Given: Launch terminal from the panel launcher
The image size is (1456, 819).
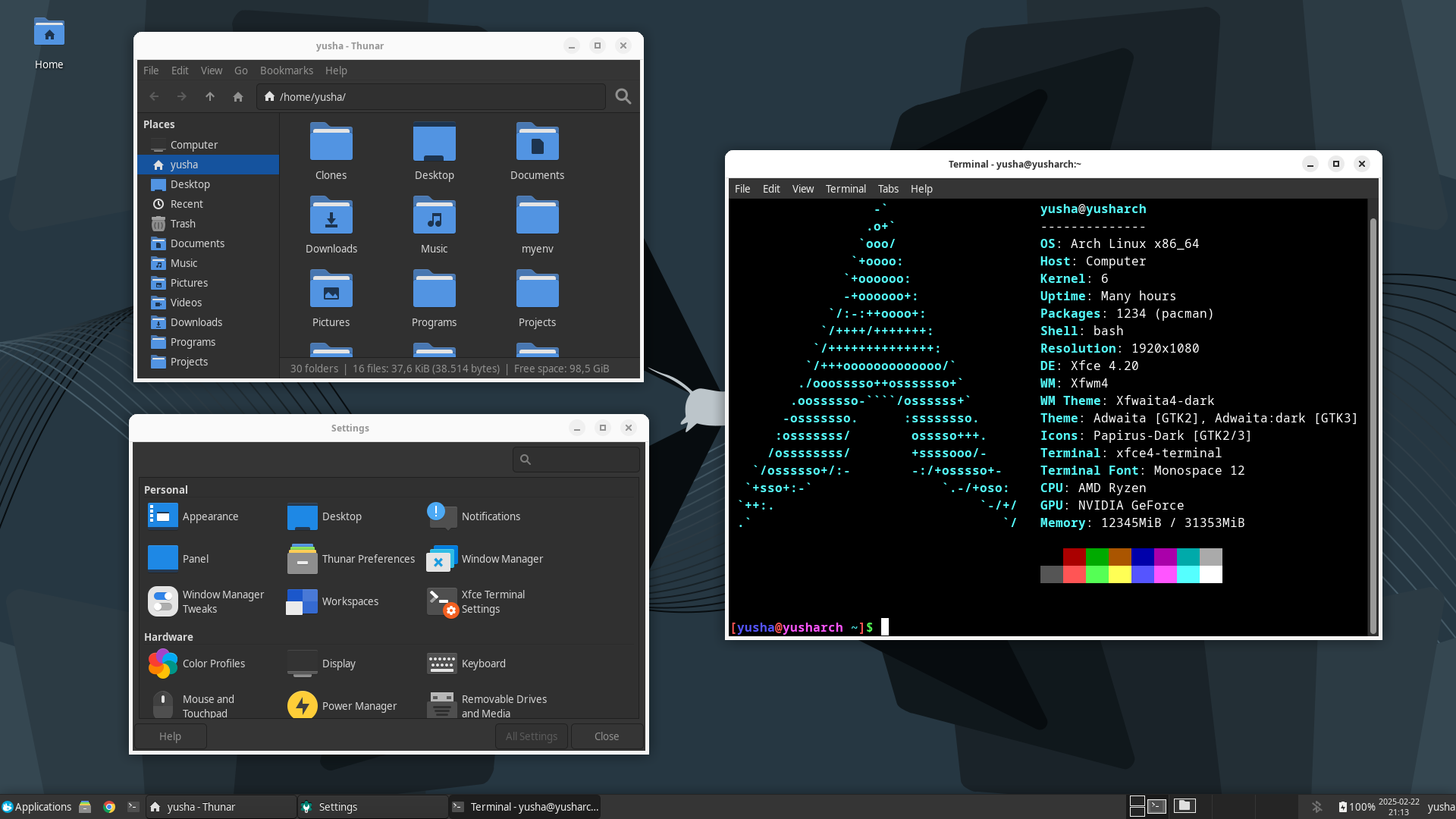Looking at the screenshot, I should [x=133, y=806].
